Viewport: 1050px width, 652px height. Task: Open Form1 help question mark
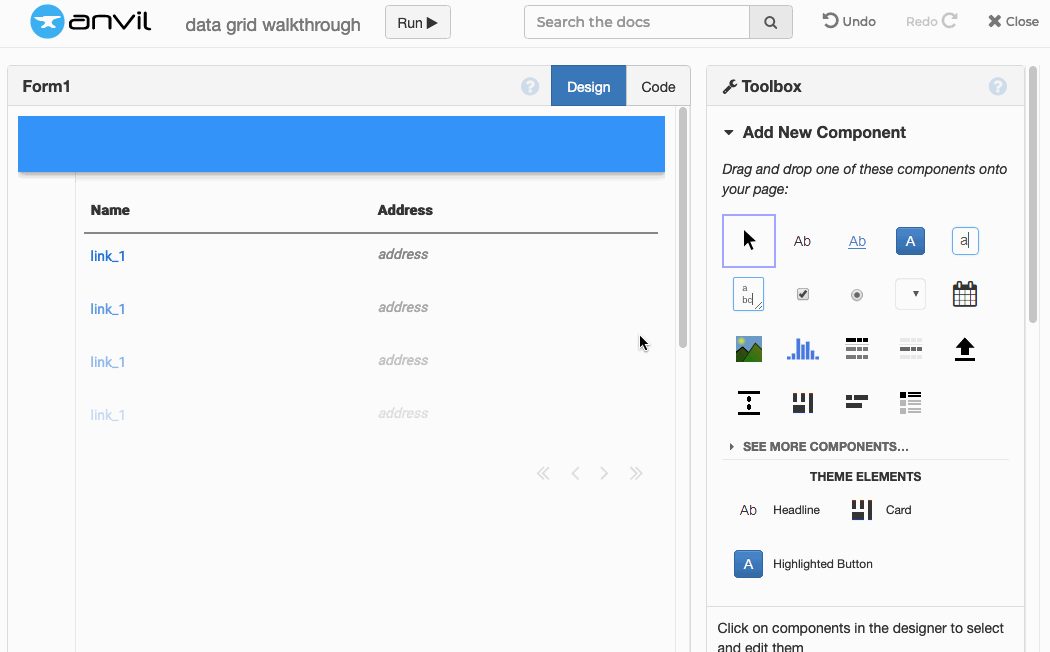coord(530,86)
